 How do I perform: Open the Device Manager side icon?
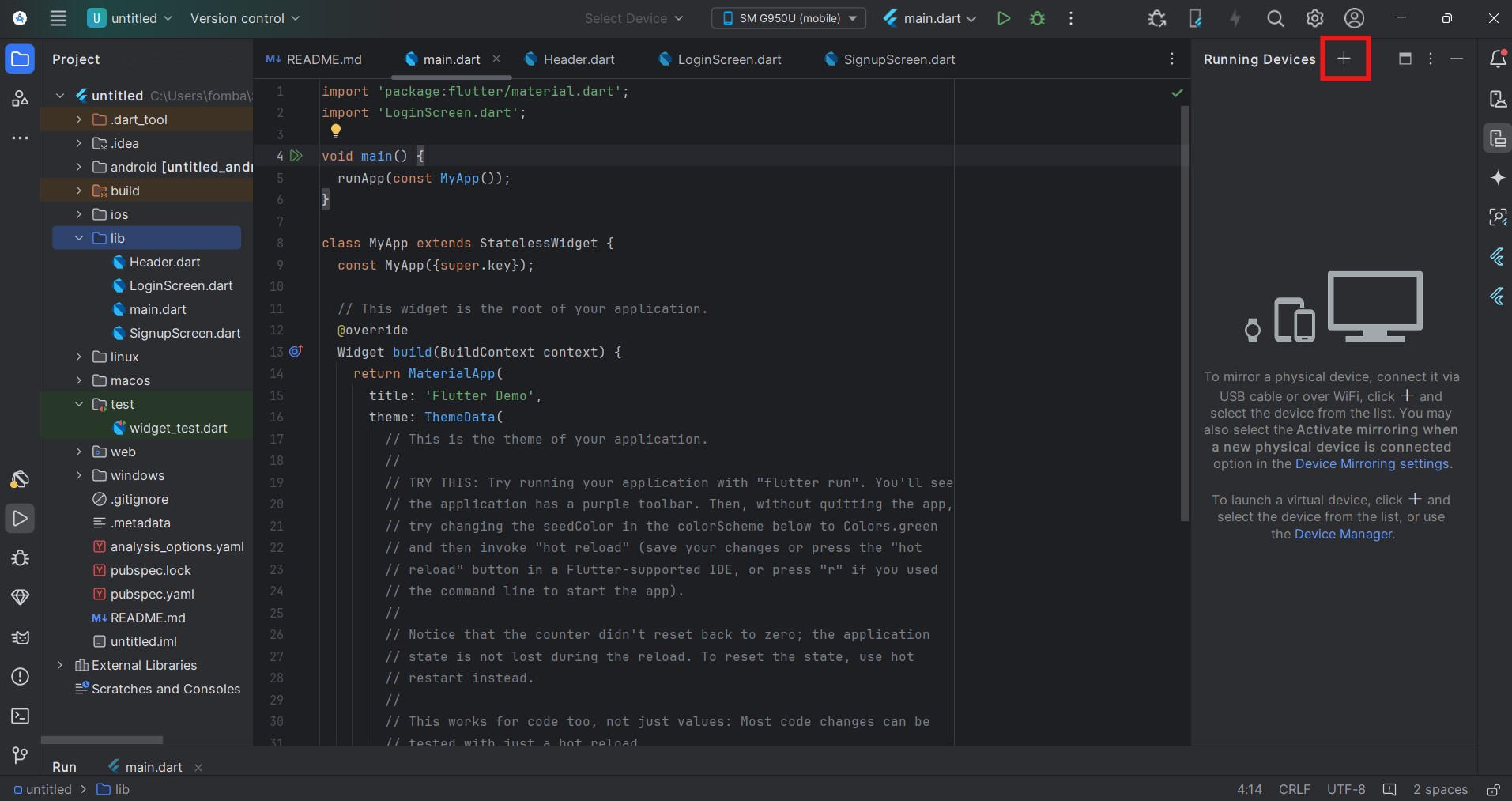1498,99
